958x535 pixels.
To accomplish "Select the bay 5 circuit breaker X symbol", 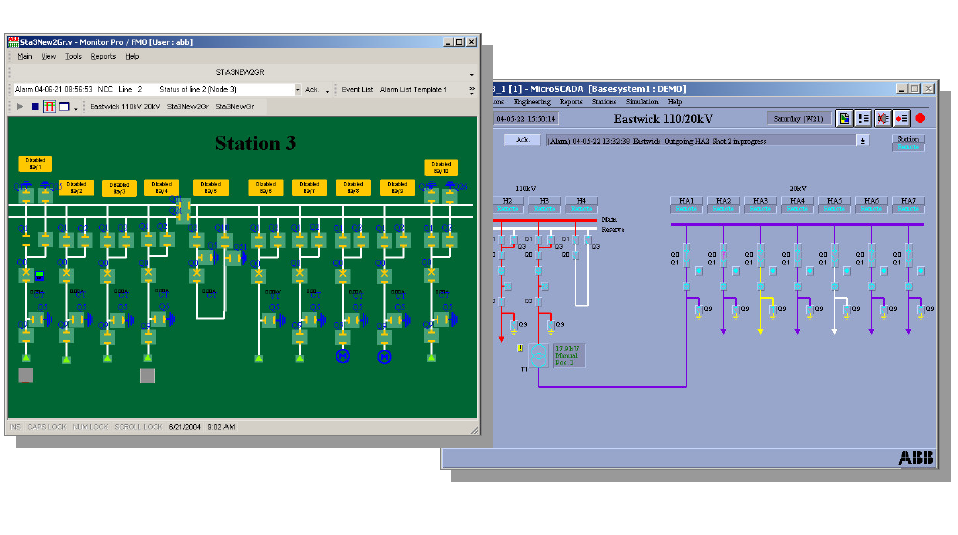I will [197, 273].
